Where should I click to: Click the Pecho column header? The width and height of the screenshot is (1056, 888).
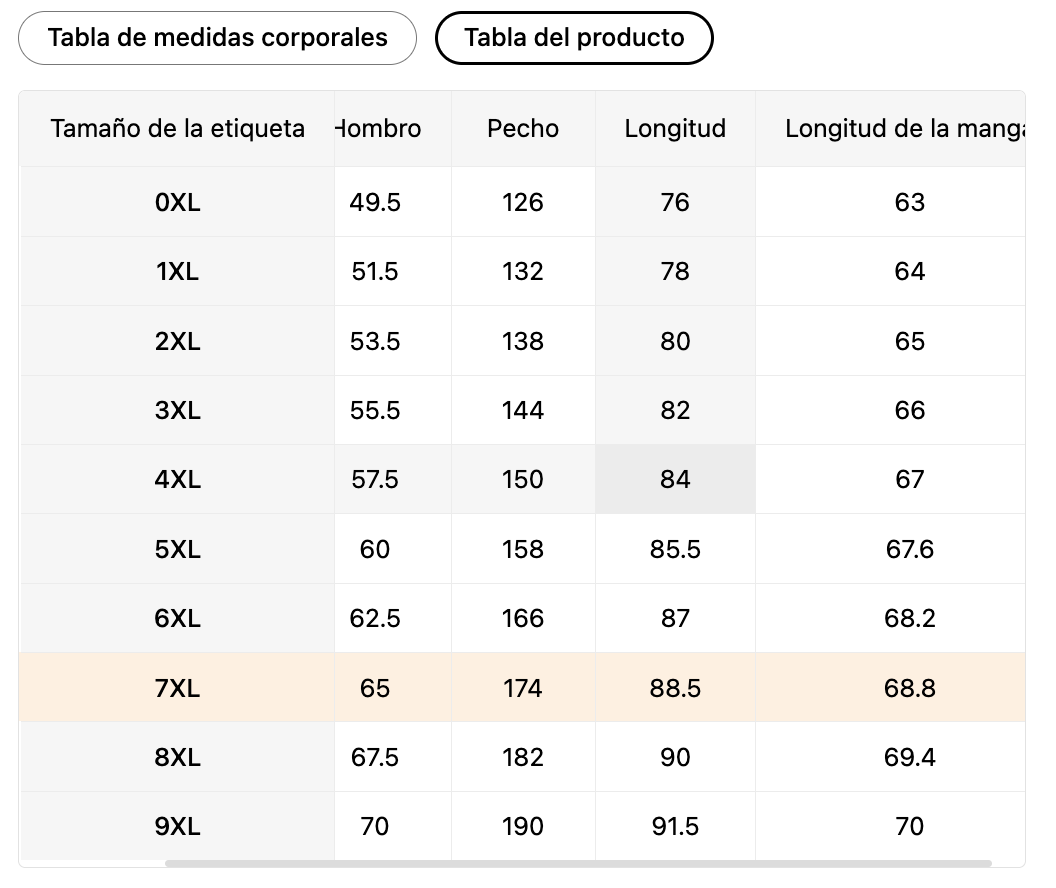coord(523,129)
